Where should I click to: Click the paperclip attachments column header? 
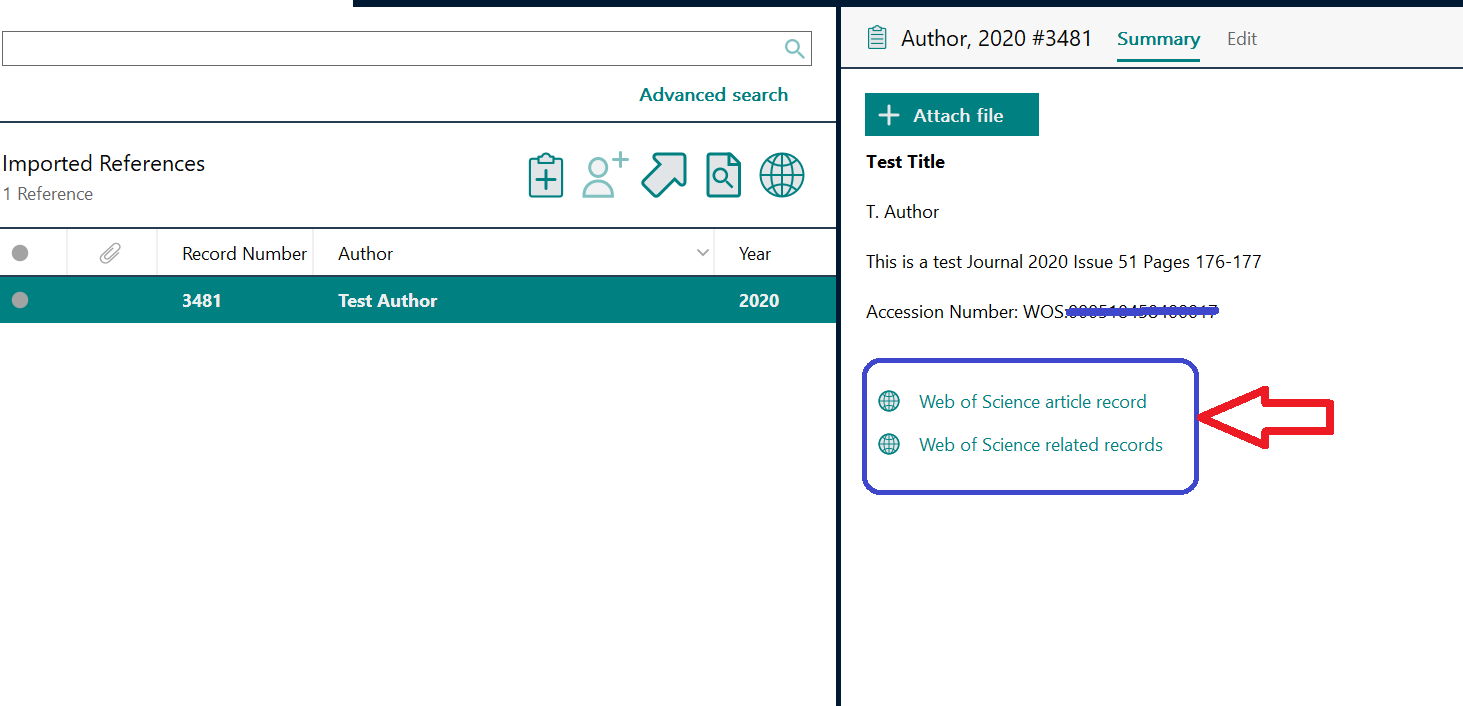pos(111,253)
